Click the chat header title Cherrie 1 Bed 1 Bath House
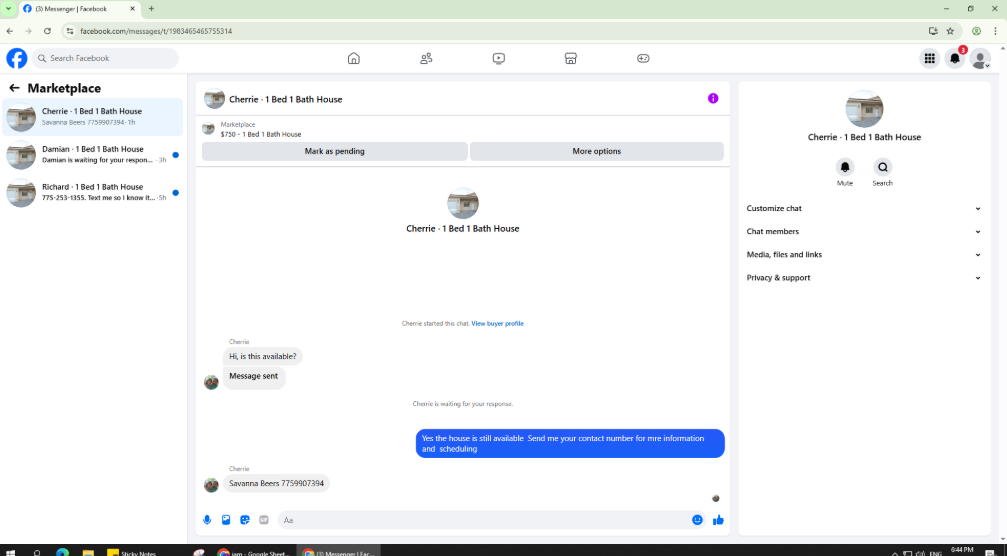This screenshot has height=556, width=1007. point(286,100)
